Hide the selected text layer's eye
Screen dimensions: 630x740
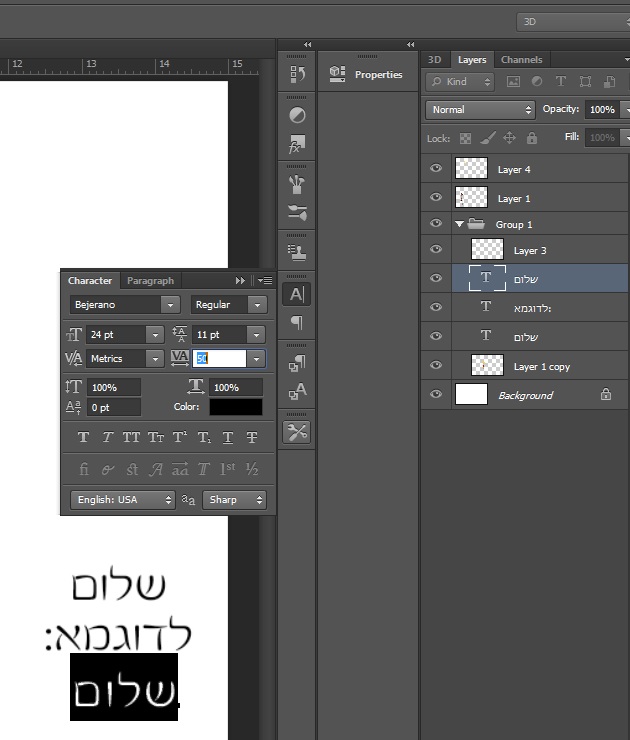tap(436, 278)
